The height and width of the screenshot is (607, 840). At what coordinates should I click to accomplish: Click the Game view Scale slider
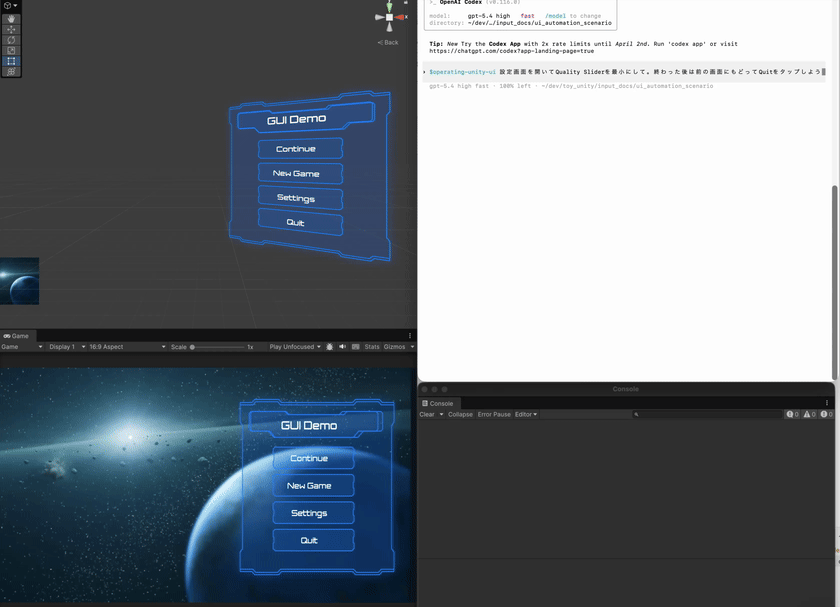pos(217,347)
